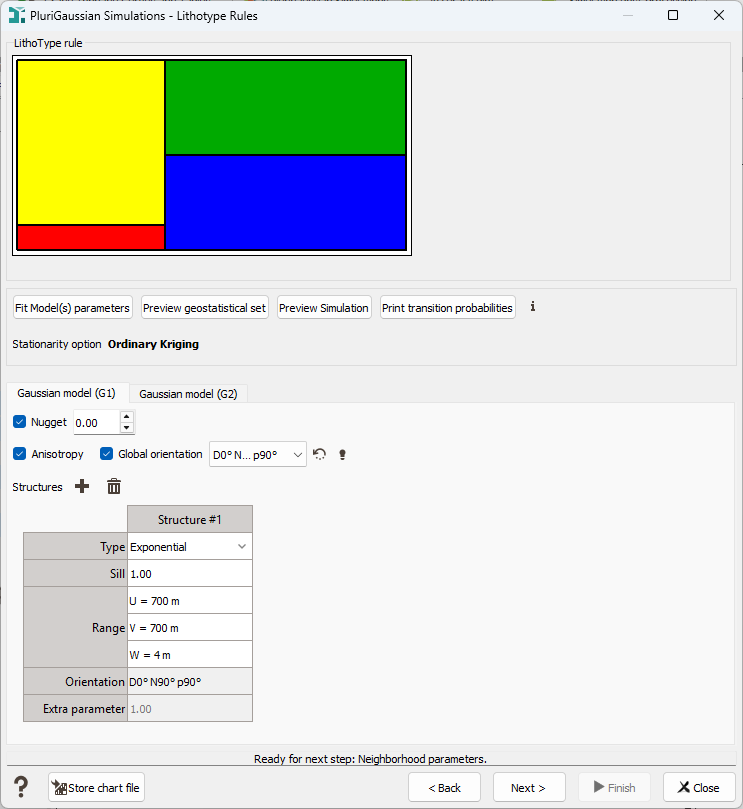Switch to Gaussian model (G2) tab
The height and width of the screenshot is (809, 743).
[x=188, y=394]
